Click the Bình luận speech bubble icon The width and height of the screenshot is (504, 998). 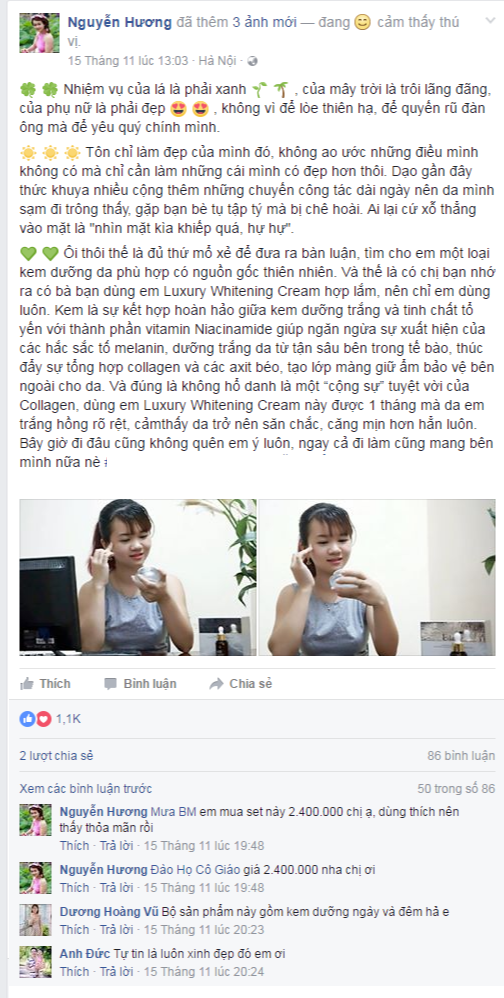pyautogui.click(x=110, y=684)
